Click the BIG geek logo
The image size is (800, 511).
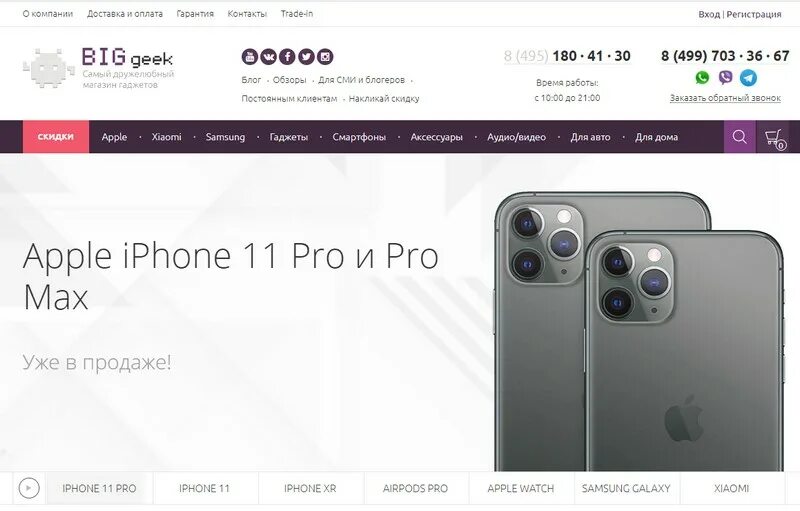[99, 68]
